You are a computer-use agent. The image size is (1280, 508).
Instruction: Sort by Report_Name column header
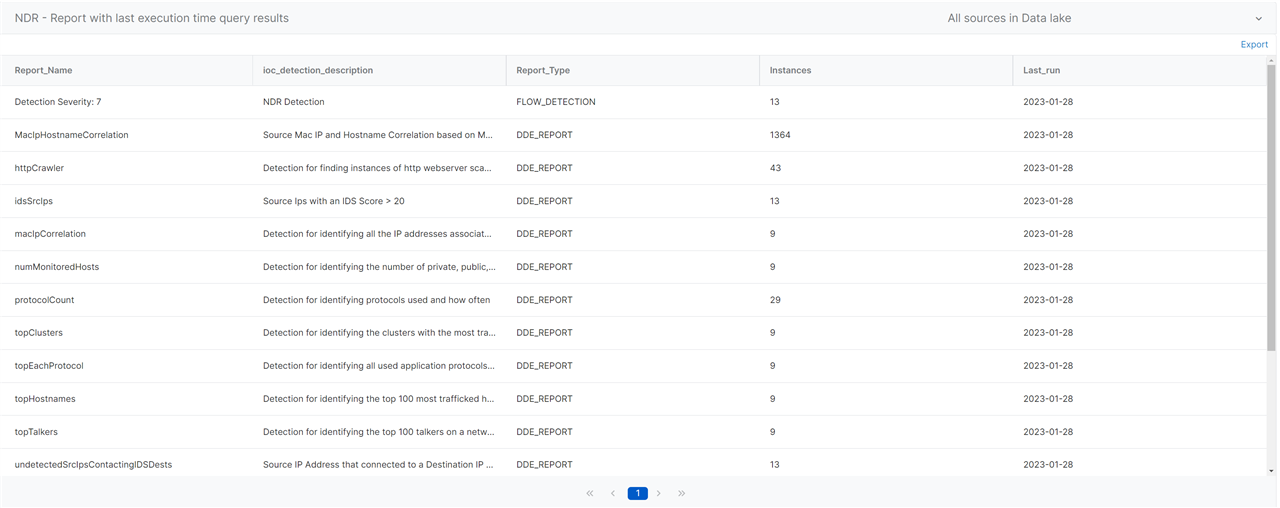pos(43,70)
